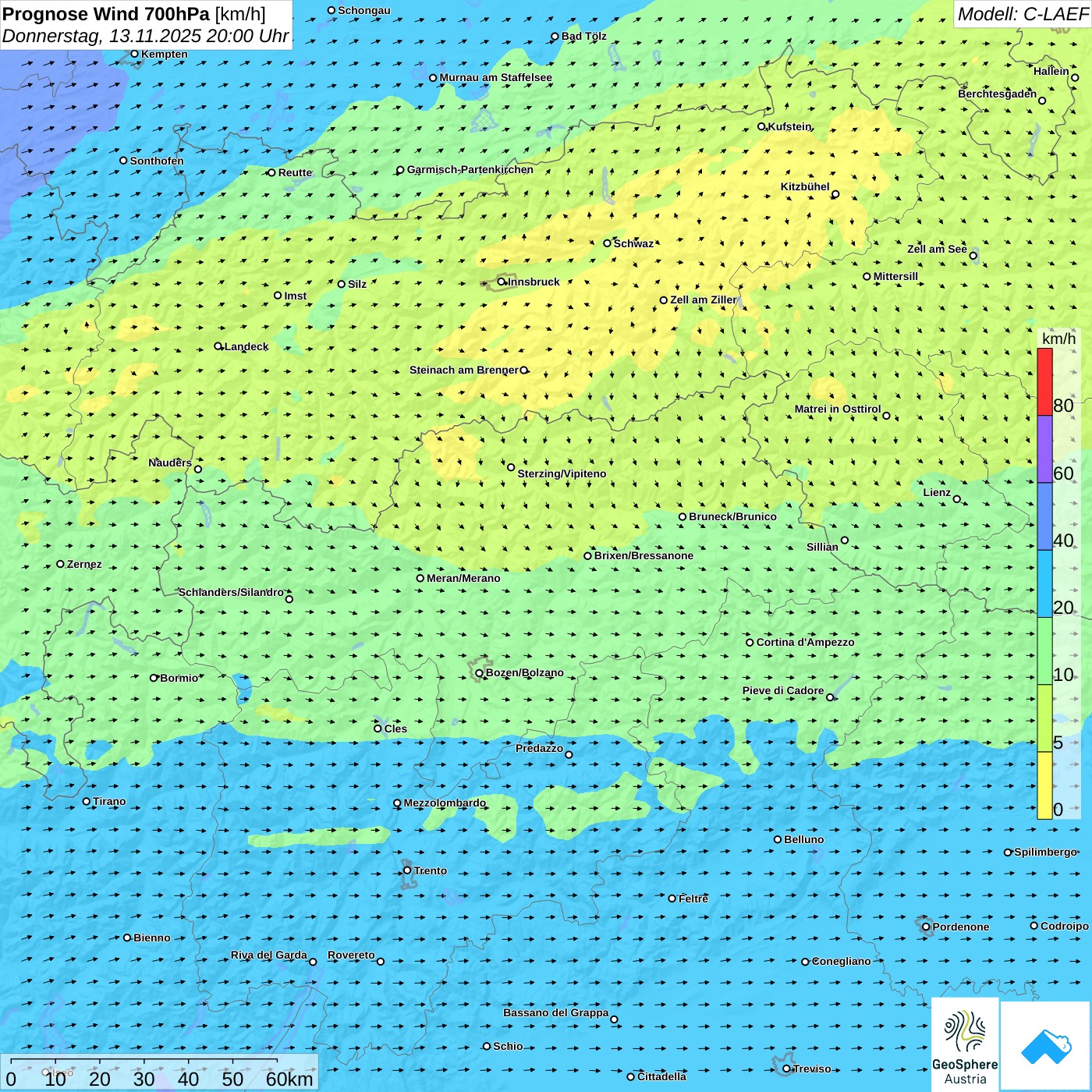1092x1092 pixels.
Task: Click the Bassano del Grappa marker
Action: (614, 1019)
